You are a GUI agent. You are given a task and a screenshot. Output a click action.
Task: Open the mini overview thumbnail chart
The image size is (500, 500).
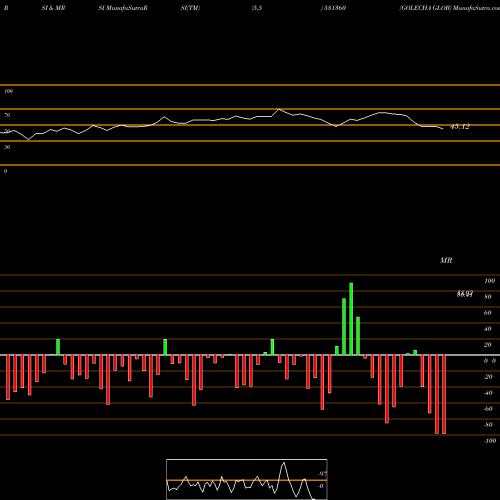[x=247, y=479]
